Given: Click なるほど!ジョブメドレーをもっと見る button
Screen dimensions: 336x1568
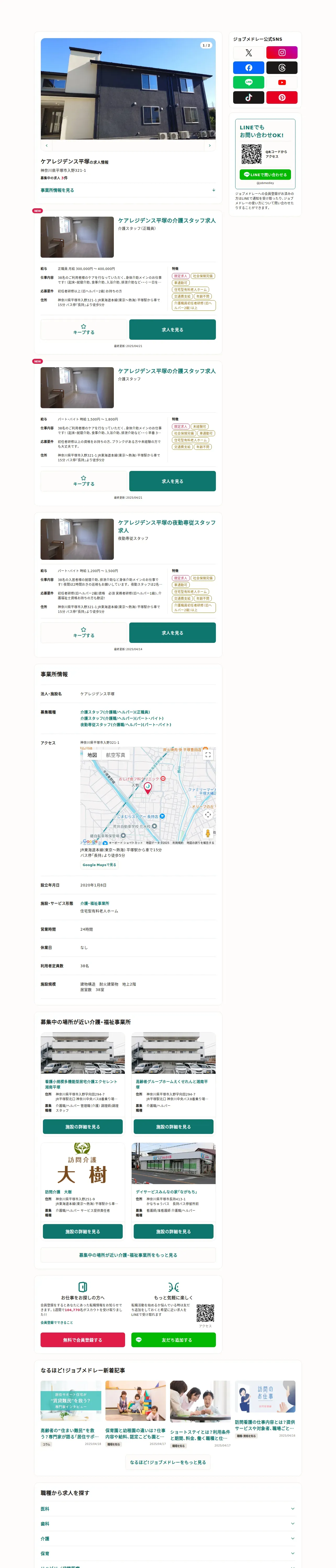Looking at the screenshot, I should [x=168, y=1462].
